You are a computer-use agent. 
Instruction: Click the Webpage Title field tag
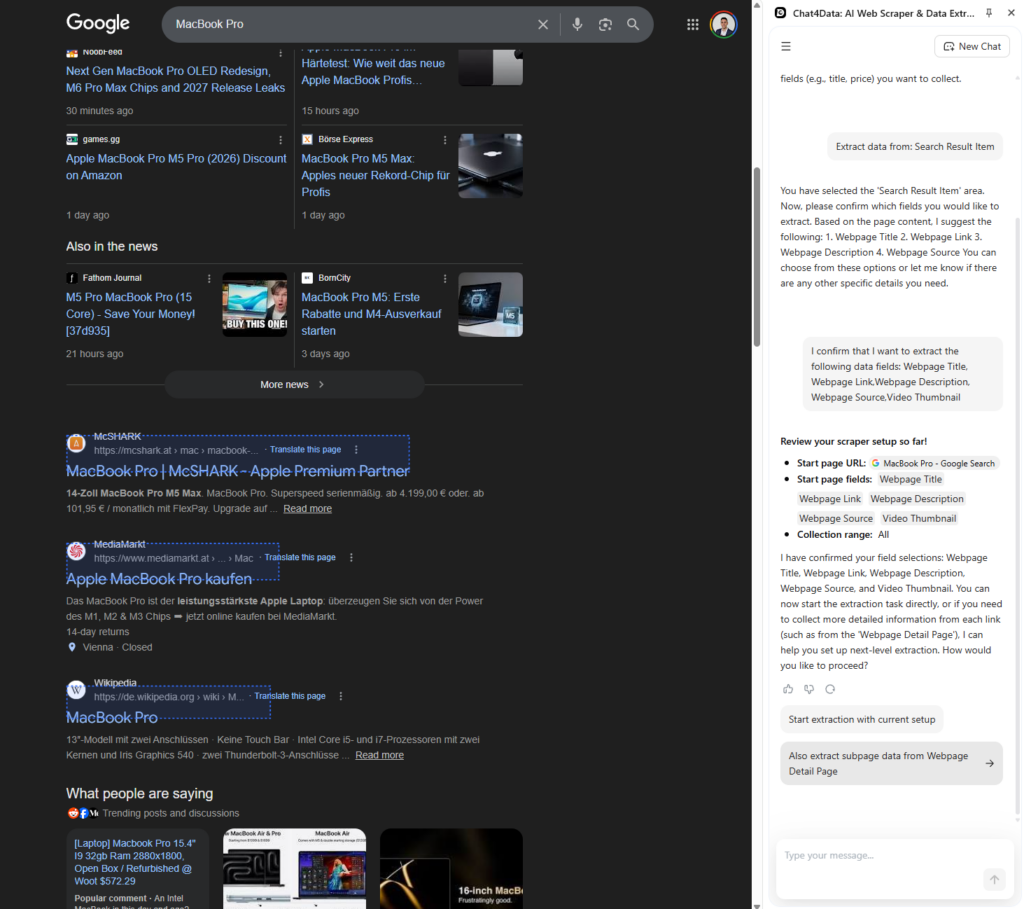point(910,479)
